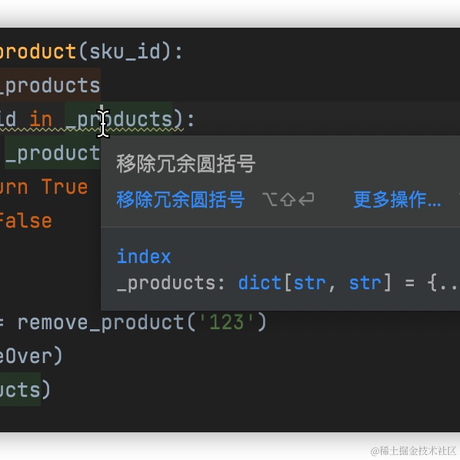Viewport: 460px width, 460px height.
Task: Click the highlighted _products on second code line
Action: coord(50,85)
